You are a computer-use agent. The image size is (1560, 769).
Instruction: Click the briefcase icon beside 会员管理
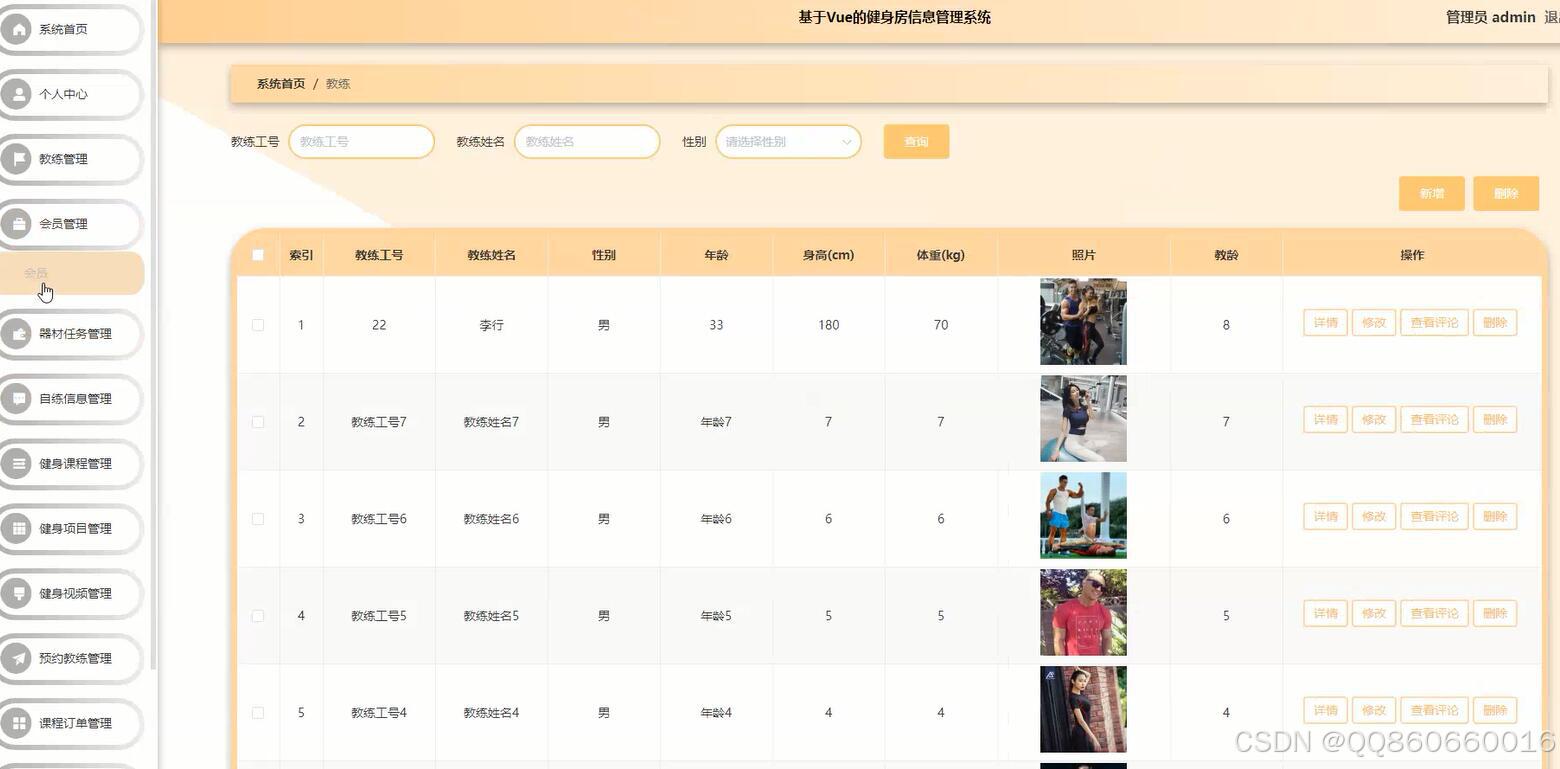[x=16, y=224]
